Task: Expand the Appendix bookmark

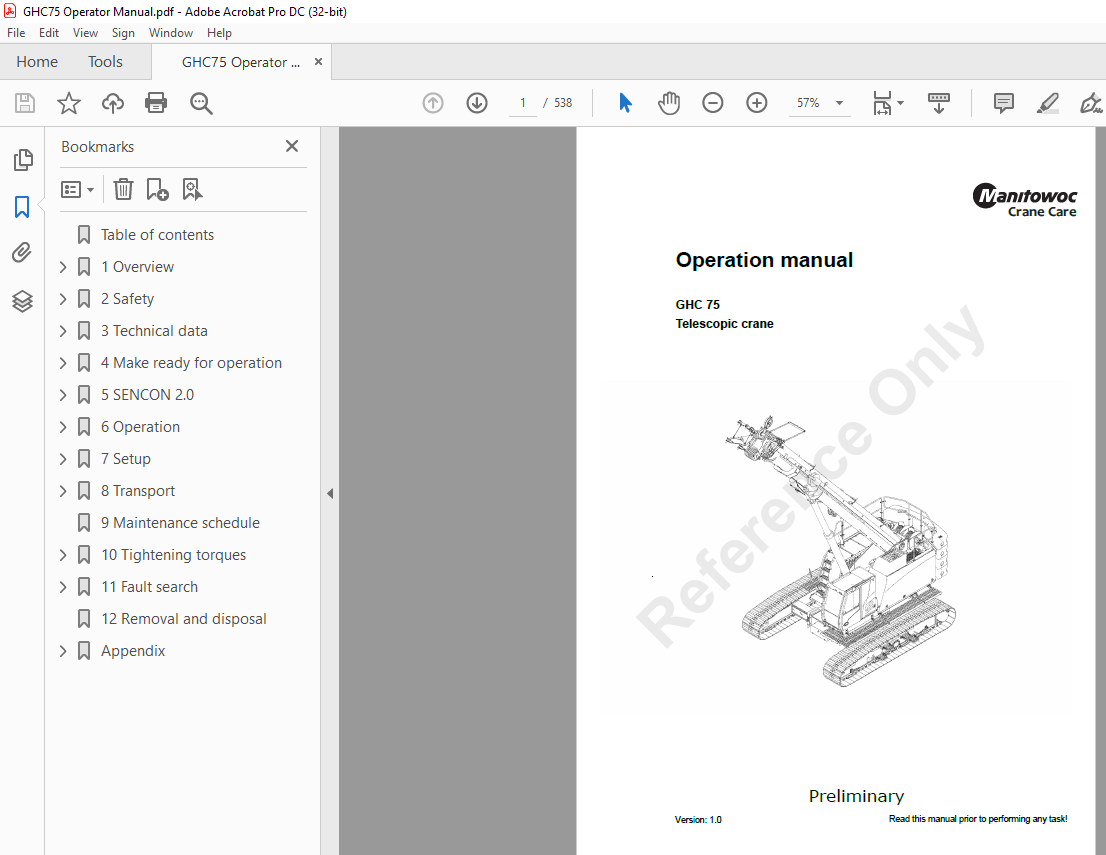Action: coord(63,651)
